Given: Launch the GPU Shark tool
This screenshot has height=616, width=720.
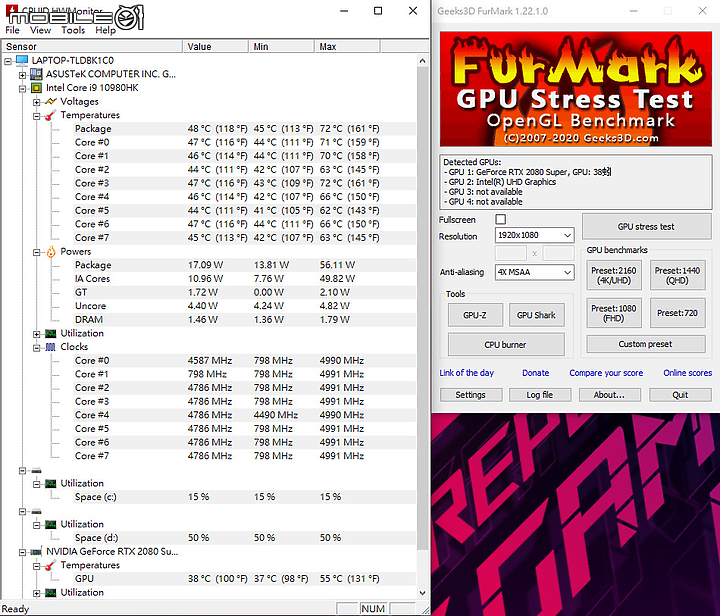Looking at the screenshot, I should 536,315.
